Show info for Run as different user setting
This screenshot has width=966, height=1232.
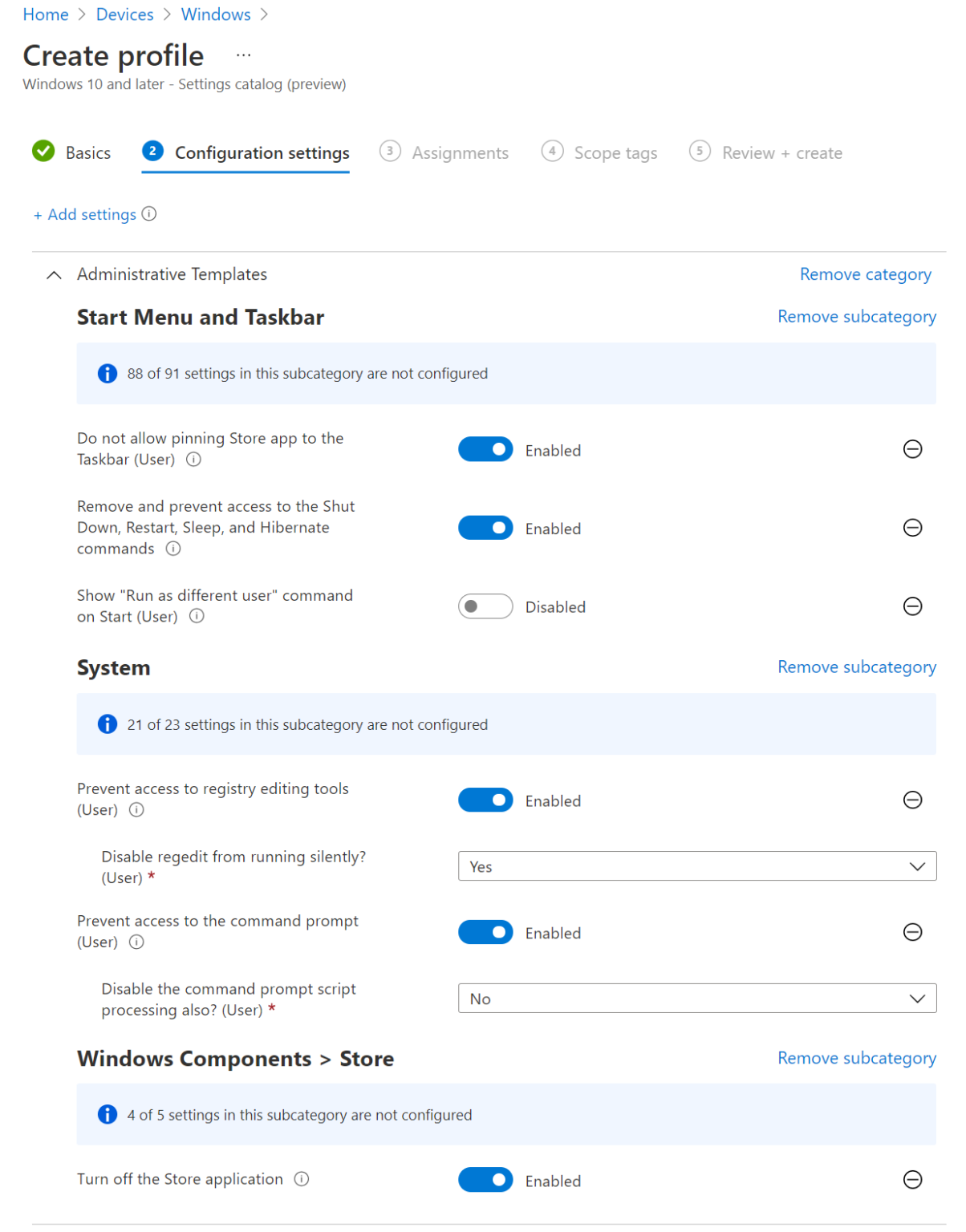coord(197,616)
